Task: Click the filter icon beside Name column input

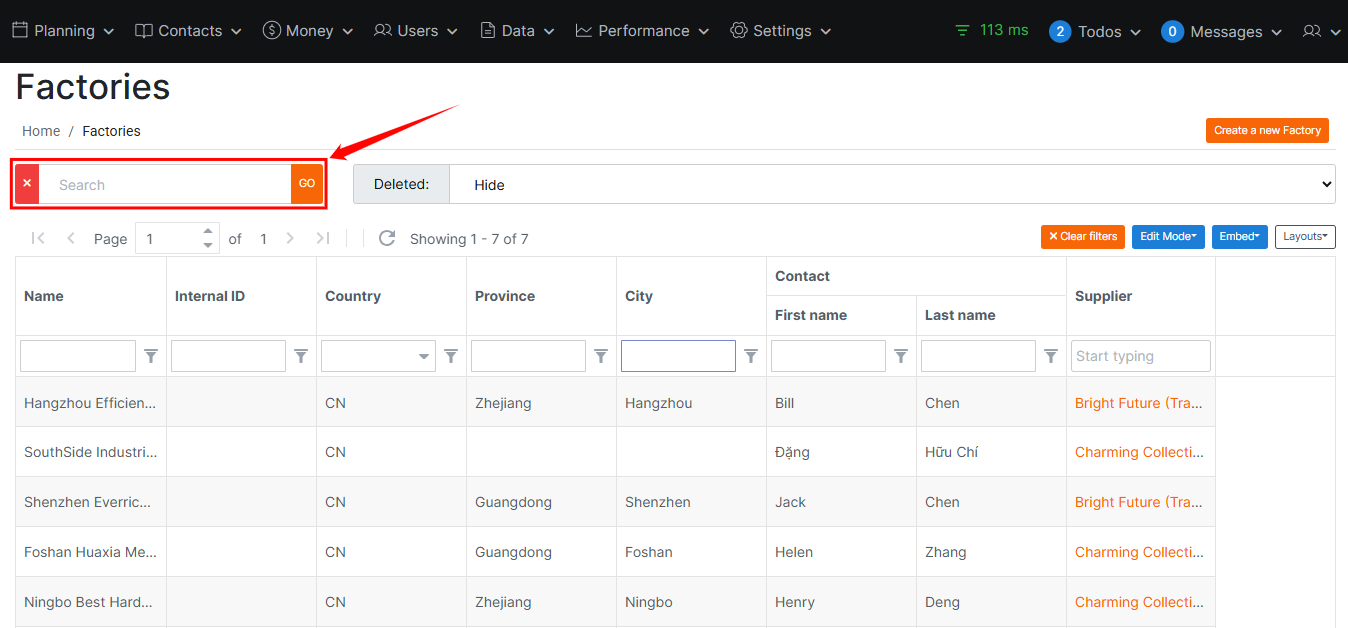Action: coord(151,356)
